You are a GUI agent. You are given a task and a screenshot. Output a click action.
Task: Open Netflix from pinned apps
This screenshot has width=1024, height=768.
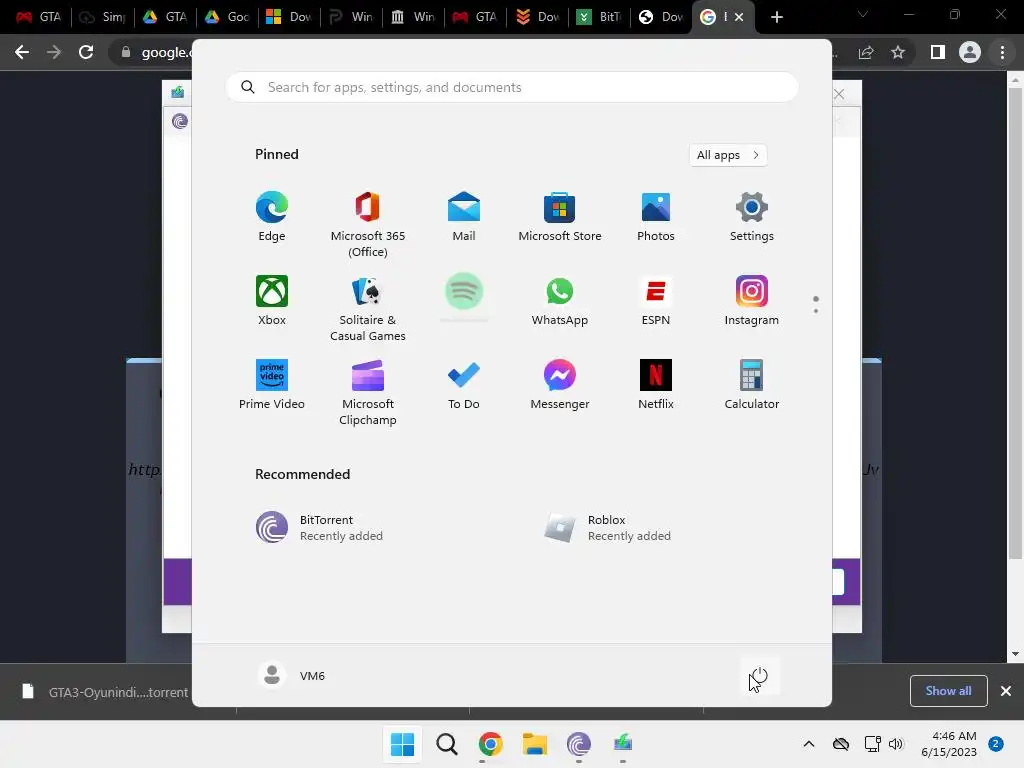(x=656, y=385)
